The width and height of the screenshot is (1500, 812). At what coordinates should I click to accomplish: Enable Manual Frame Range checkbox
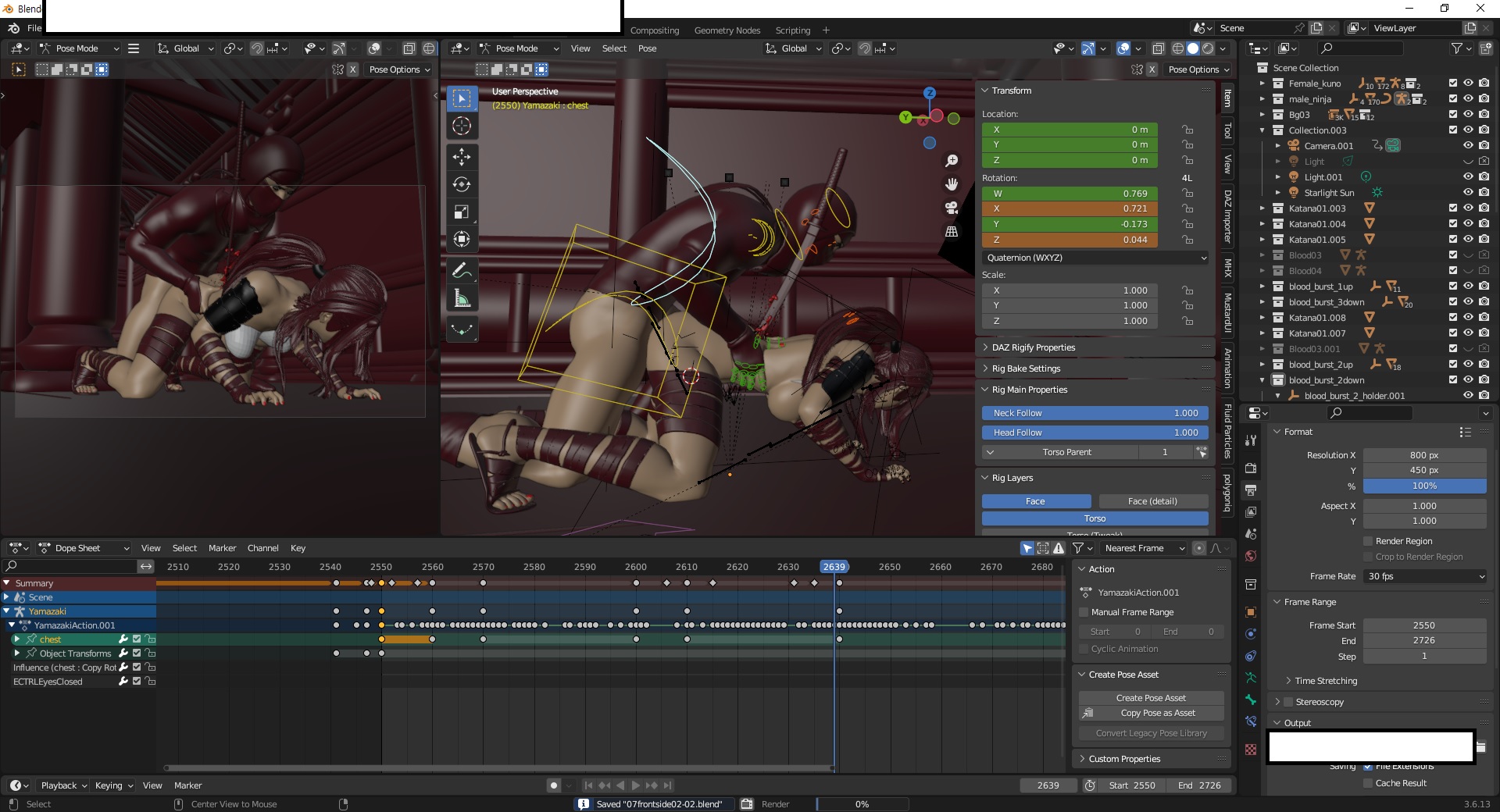1084,612
